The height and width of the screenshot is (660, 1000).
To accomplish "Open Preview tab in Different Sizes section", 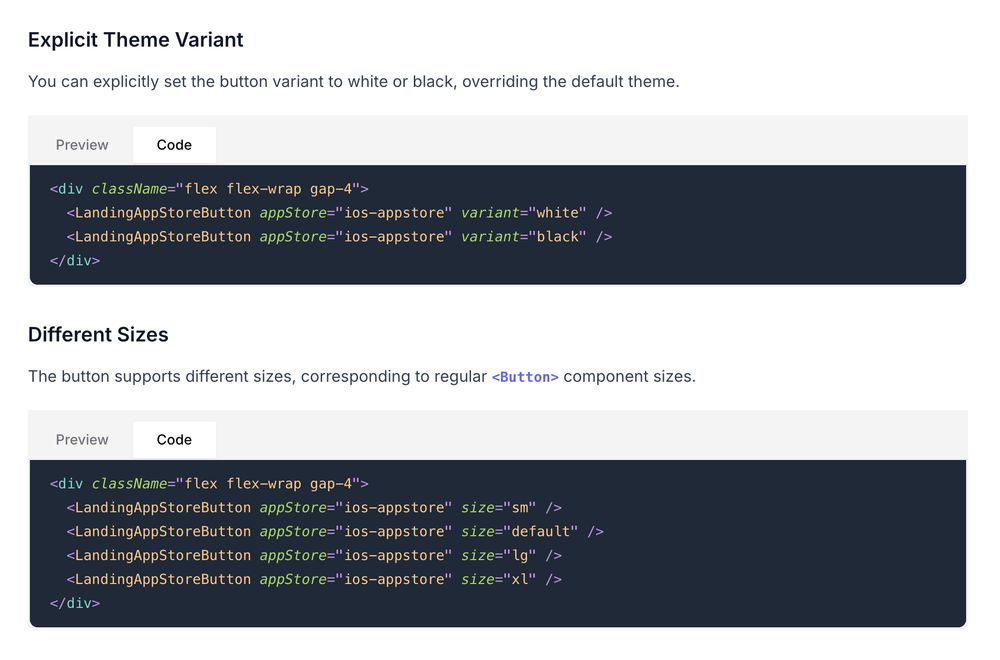I will point(82,439).
